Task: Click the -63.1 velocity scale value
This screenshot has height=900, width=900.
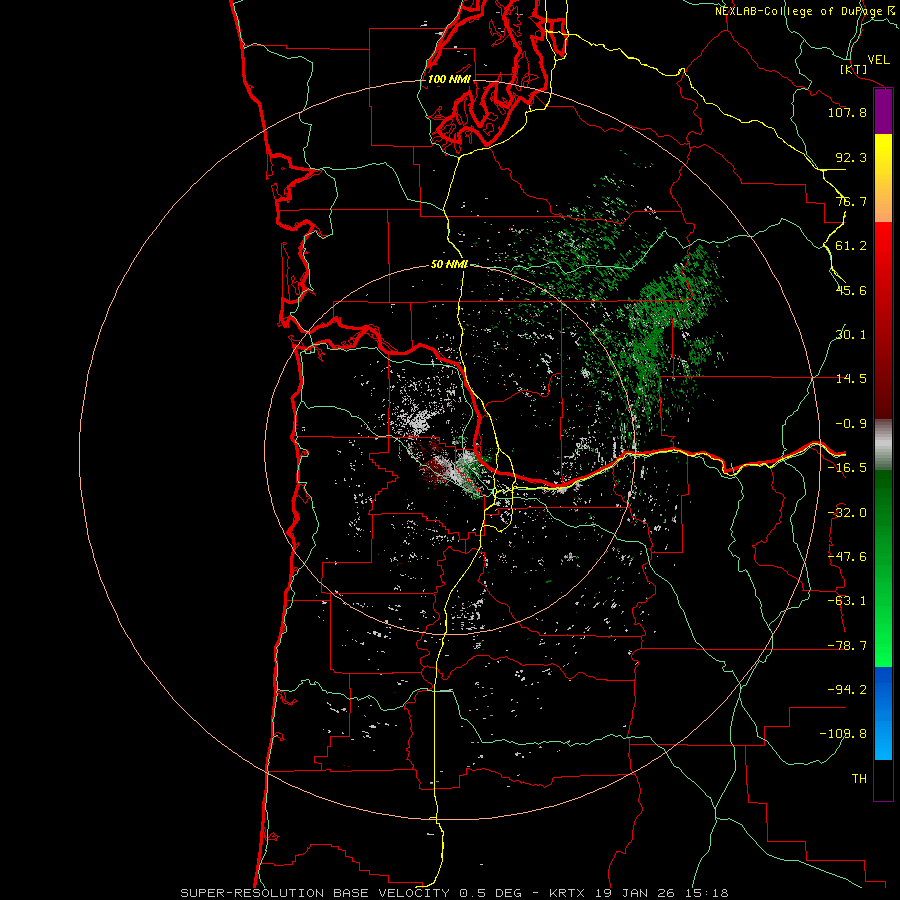Action: 847,601
